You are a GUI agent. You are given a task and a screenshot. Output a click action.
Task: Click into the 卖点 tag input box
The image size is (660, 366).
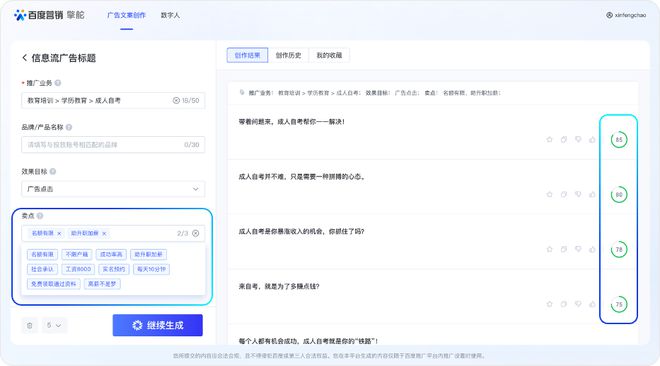pos(113,233)
